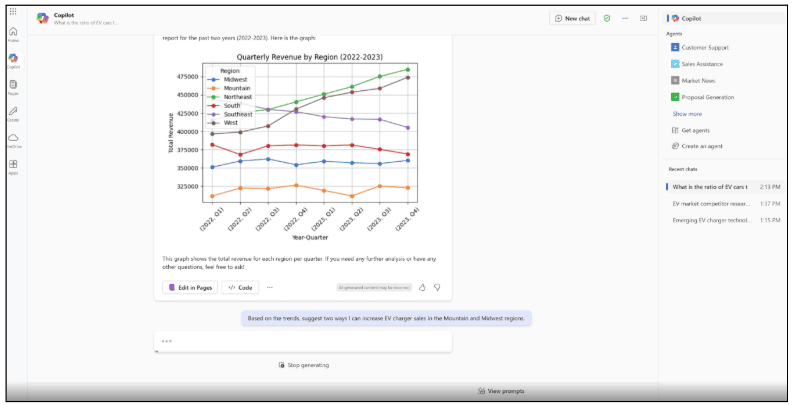Start a New chat
The width and height of the screenshot is (794, 405).
(x=572, y=18)
